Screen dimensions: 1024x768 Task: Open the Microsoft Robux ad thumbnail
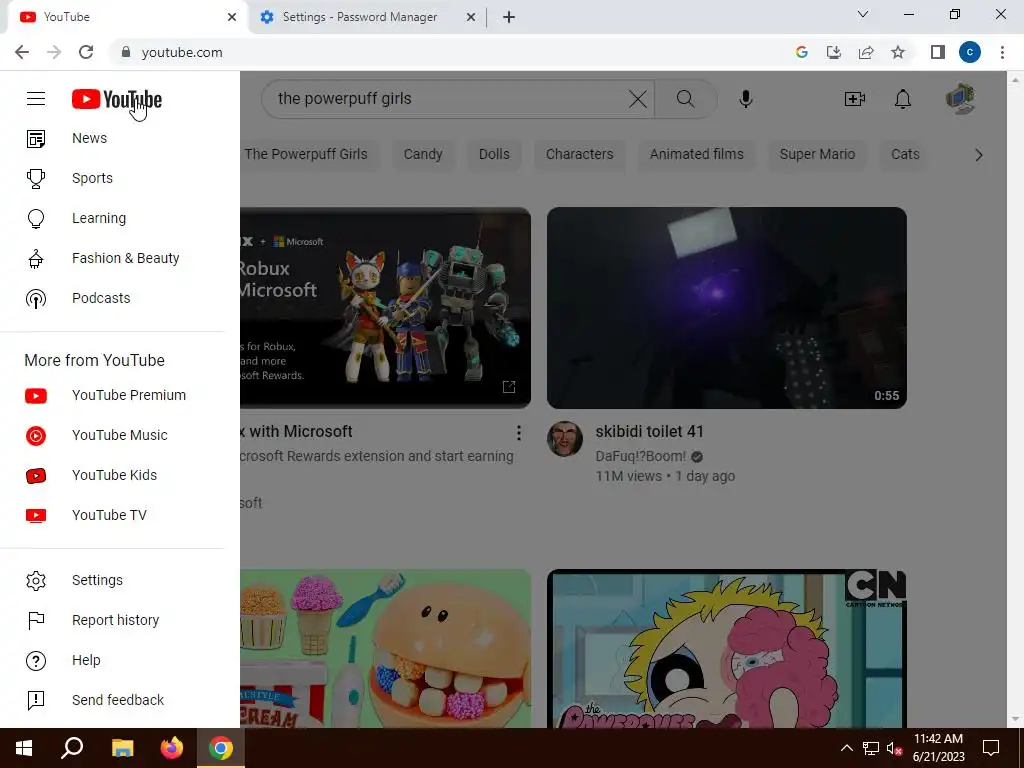[385, 308]
